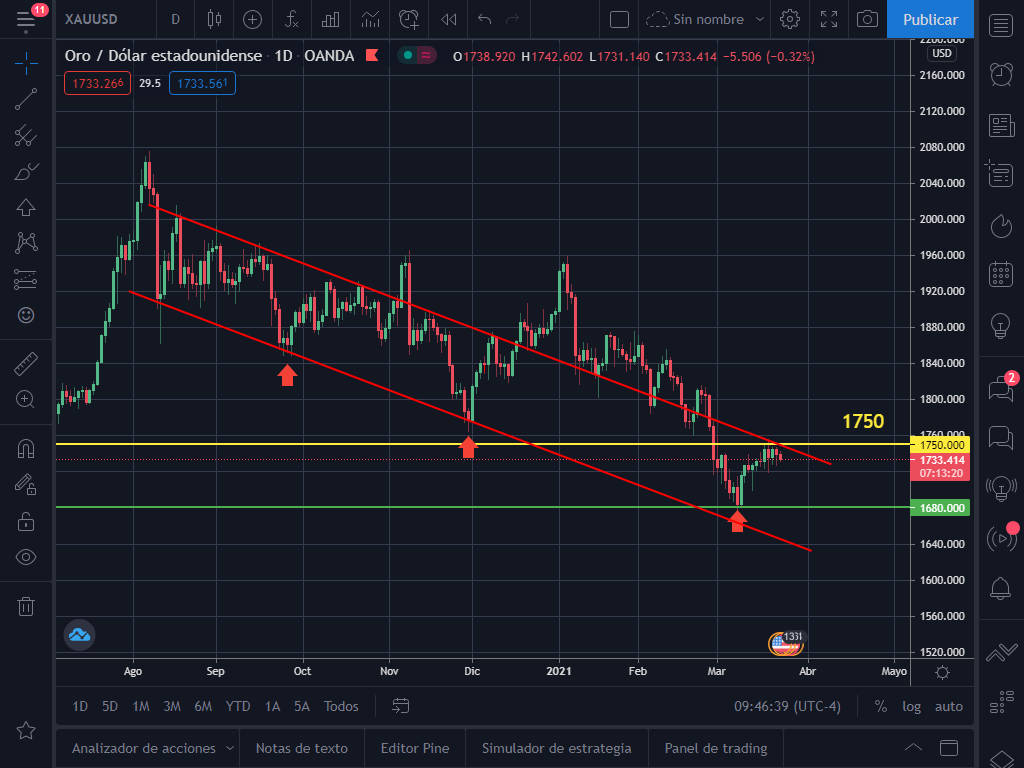Select the YTD time range
Viewport: 1024px width, 768px height.
tap(238, 706)
